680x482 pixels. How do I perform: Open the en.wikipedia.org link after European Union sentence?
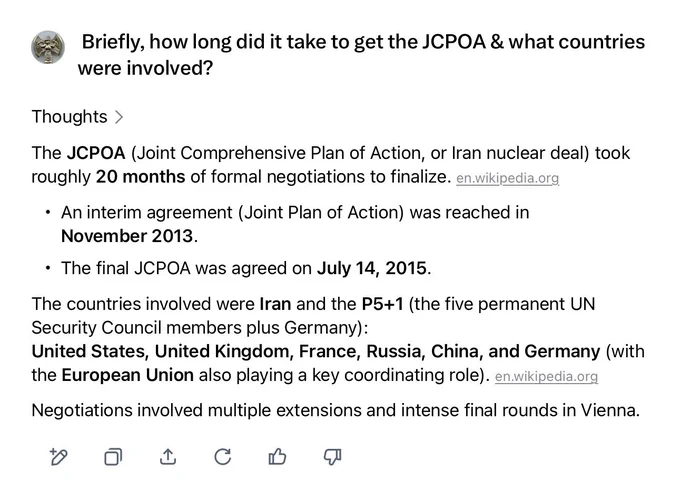pos(546,376)
